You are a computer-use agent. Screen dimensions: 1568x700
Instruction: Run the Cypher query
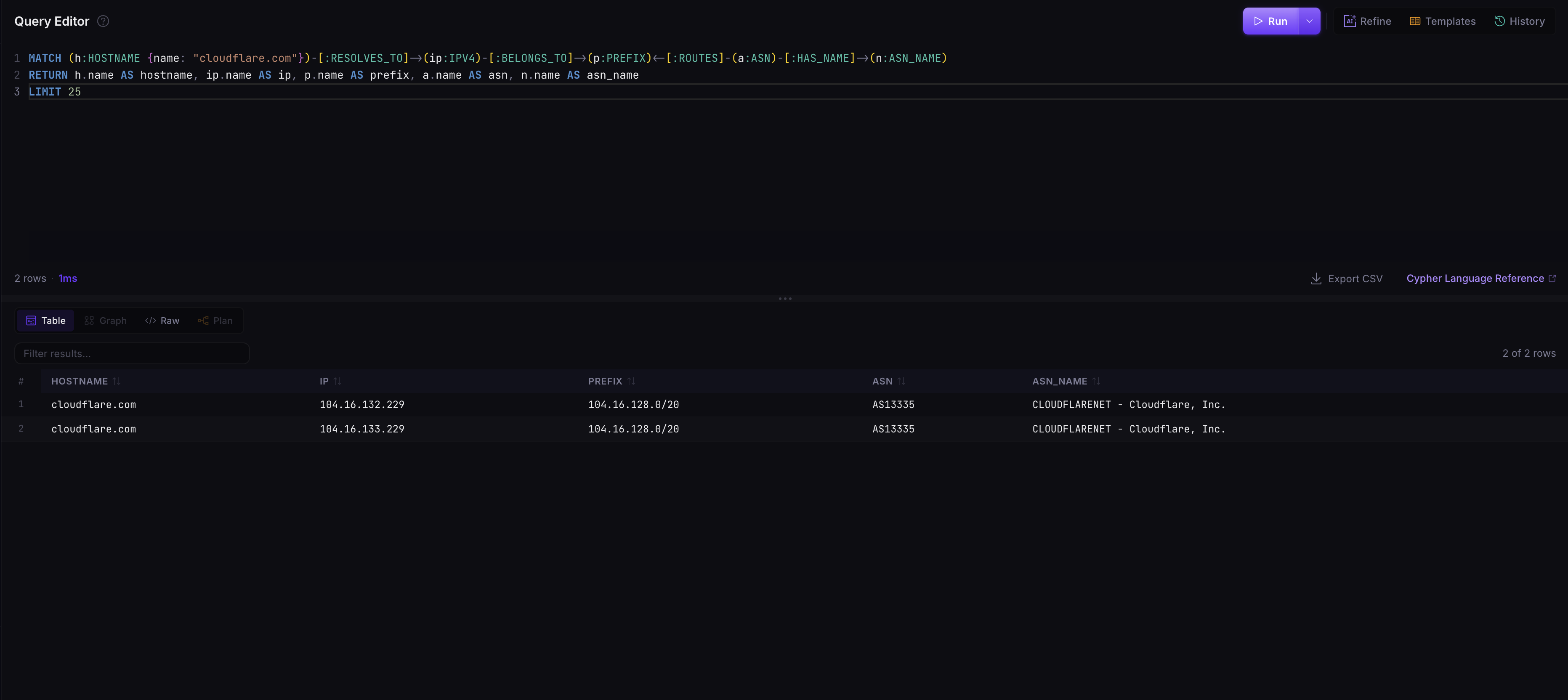click(x=1271, y=21)
